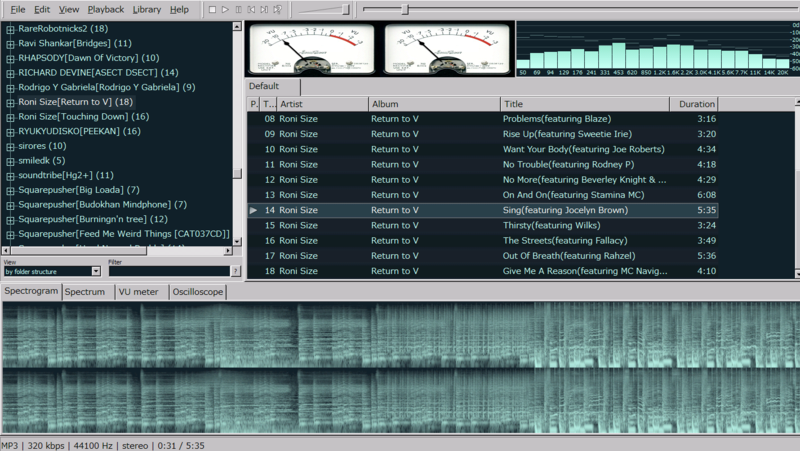Switch to the Default playlist tab
This screenshot has width=800, height=451.
coord(273,86)
